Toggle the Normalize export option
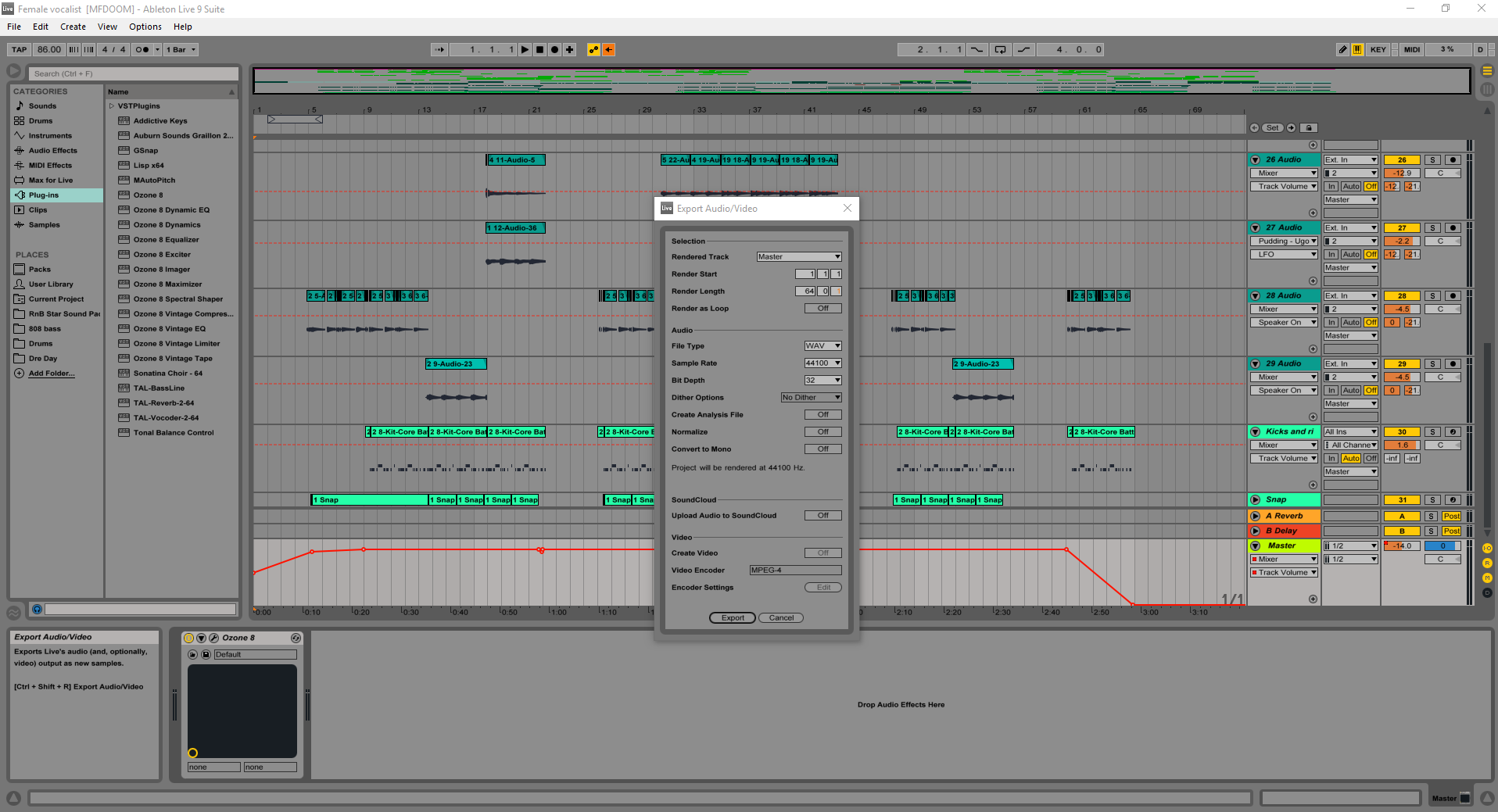Image resolution: width=1498 pixels, height=812 pixels. (x=823, y=432)
